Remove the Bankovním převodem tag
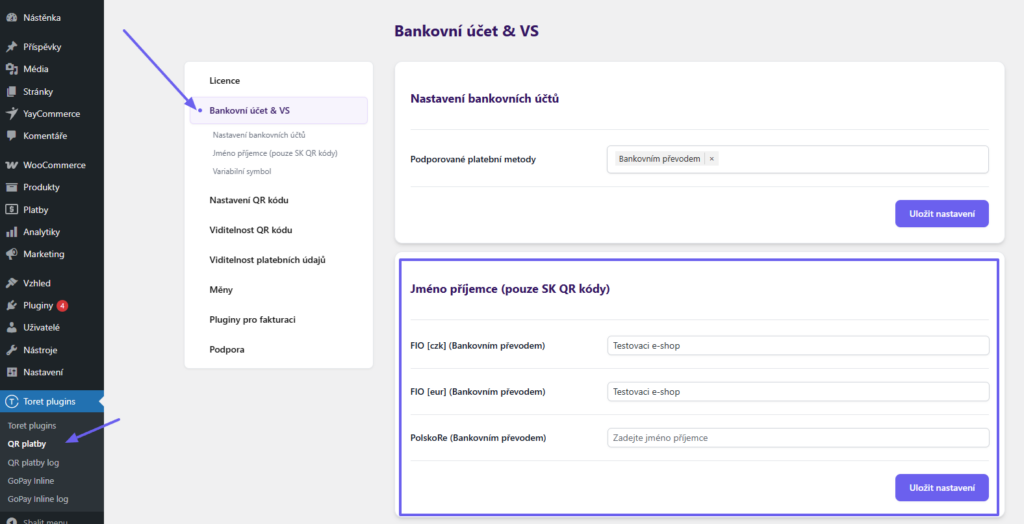The height and width of the screenshot is (524, 1024). [711, 159]
